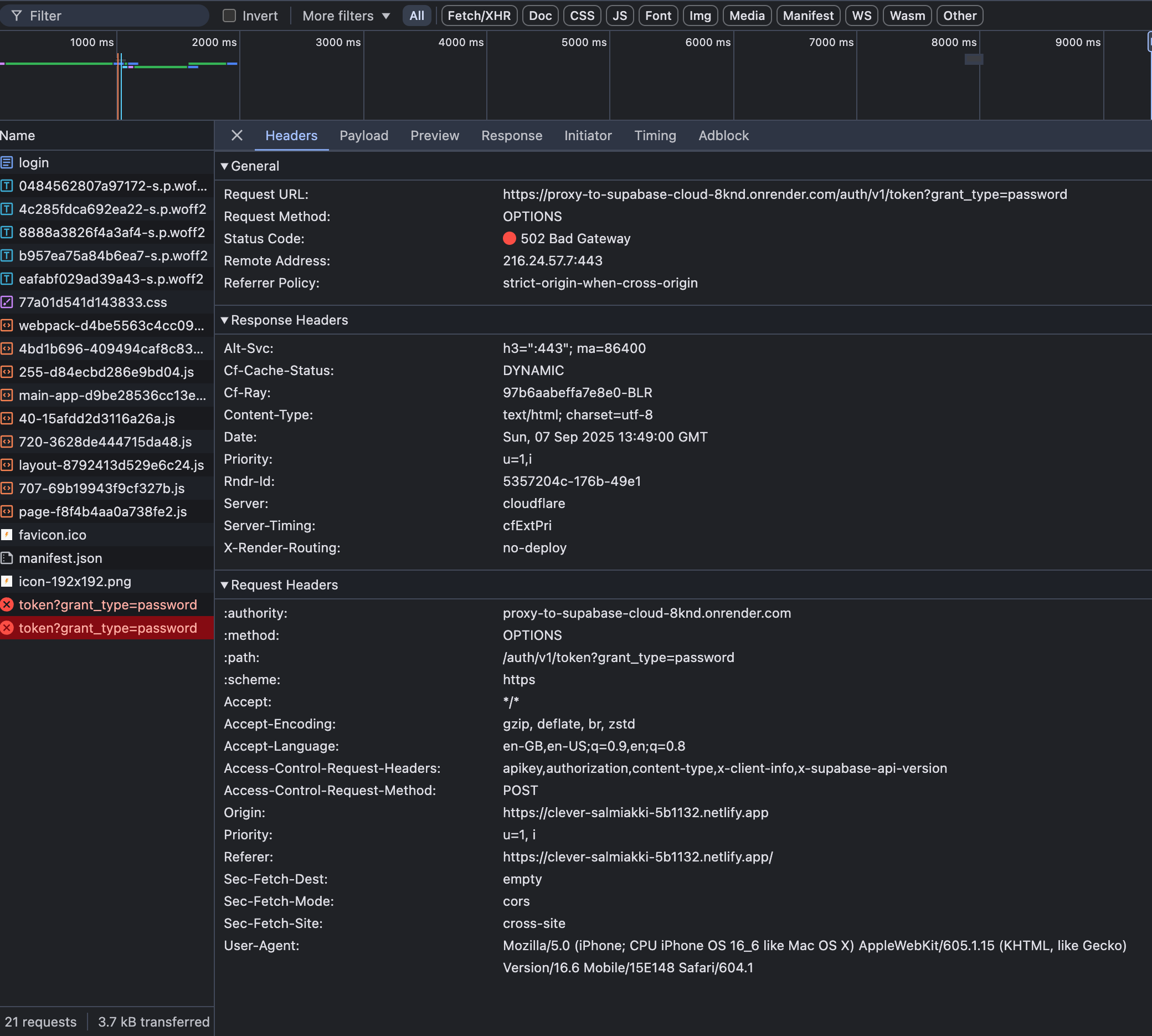Click the font icon for eafabf029ad39a43-s.p.woff2

pyautogui.click(x=7, y=279)
